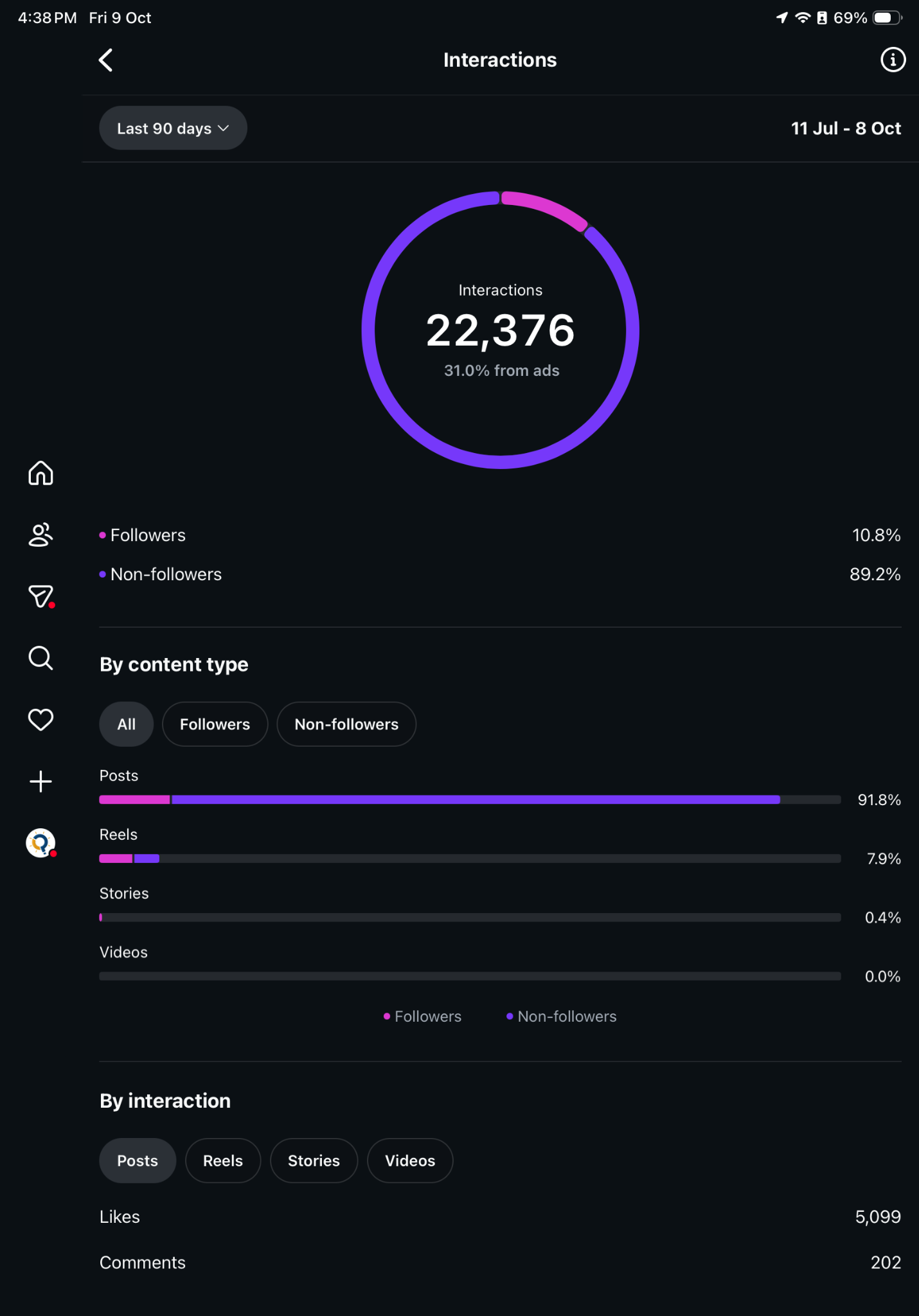Tap the Non-followers 89.2% row
The height and width of the screenshot is (1316, 919).
[500, 574]
